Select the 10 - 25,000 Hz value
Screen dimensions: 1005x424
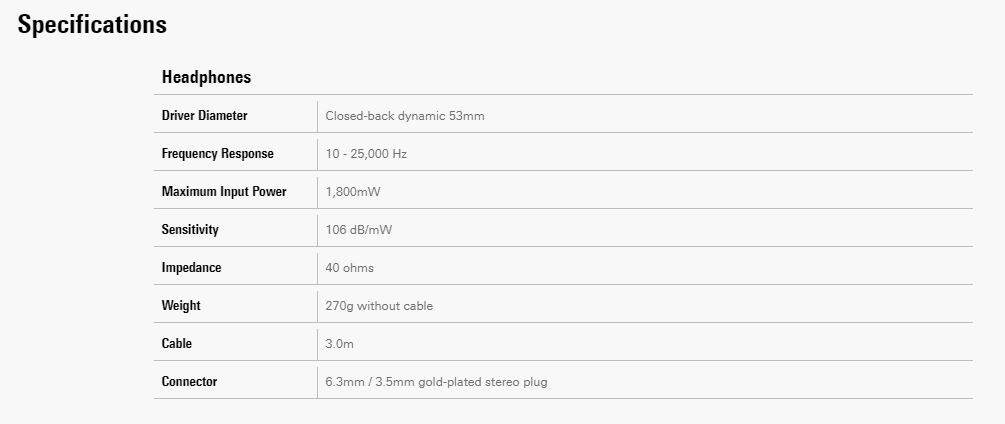click(x=366, y=154)
